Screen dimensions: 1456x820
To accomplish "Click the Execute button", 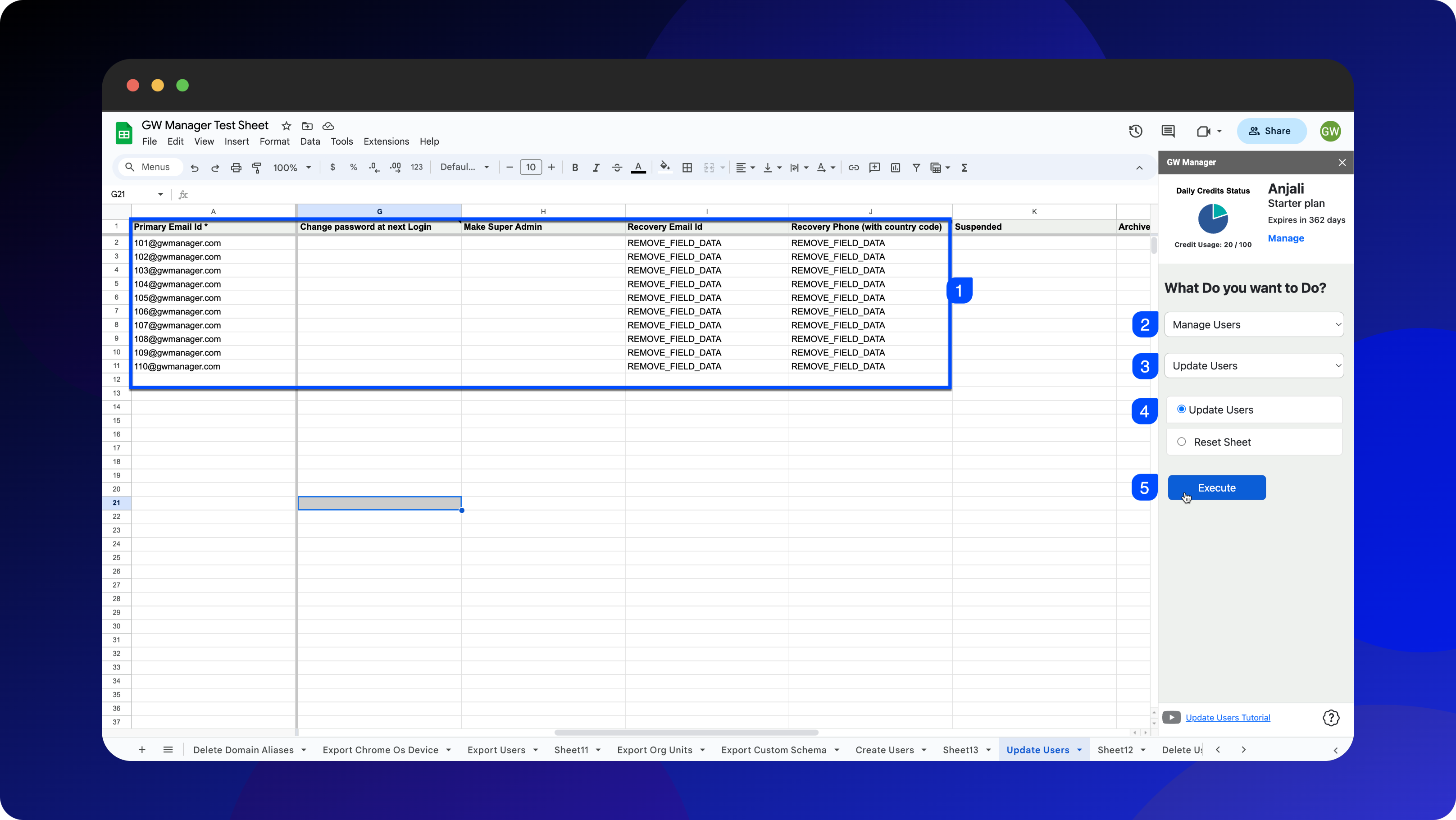I will (x=1217, y=488).
